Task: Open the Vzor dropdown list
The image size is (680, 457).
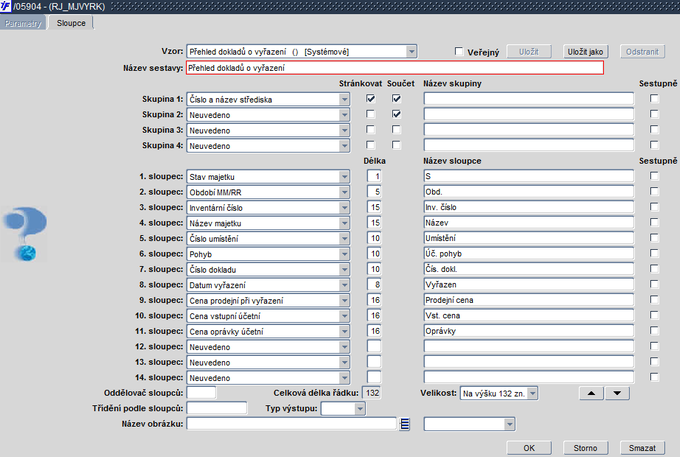Action: pyautogui.click(x=411, y=51)
